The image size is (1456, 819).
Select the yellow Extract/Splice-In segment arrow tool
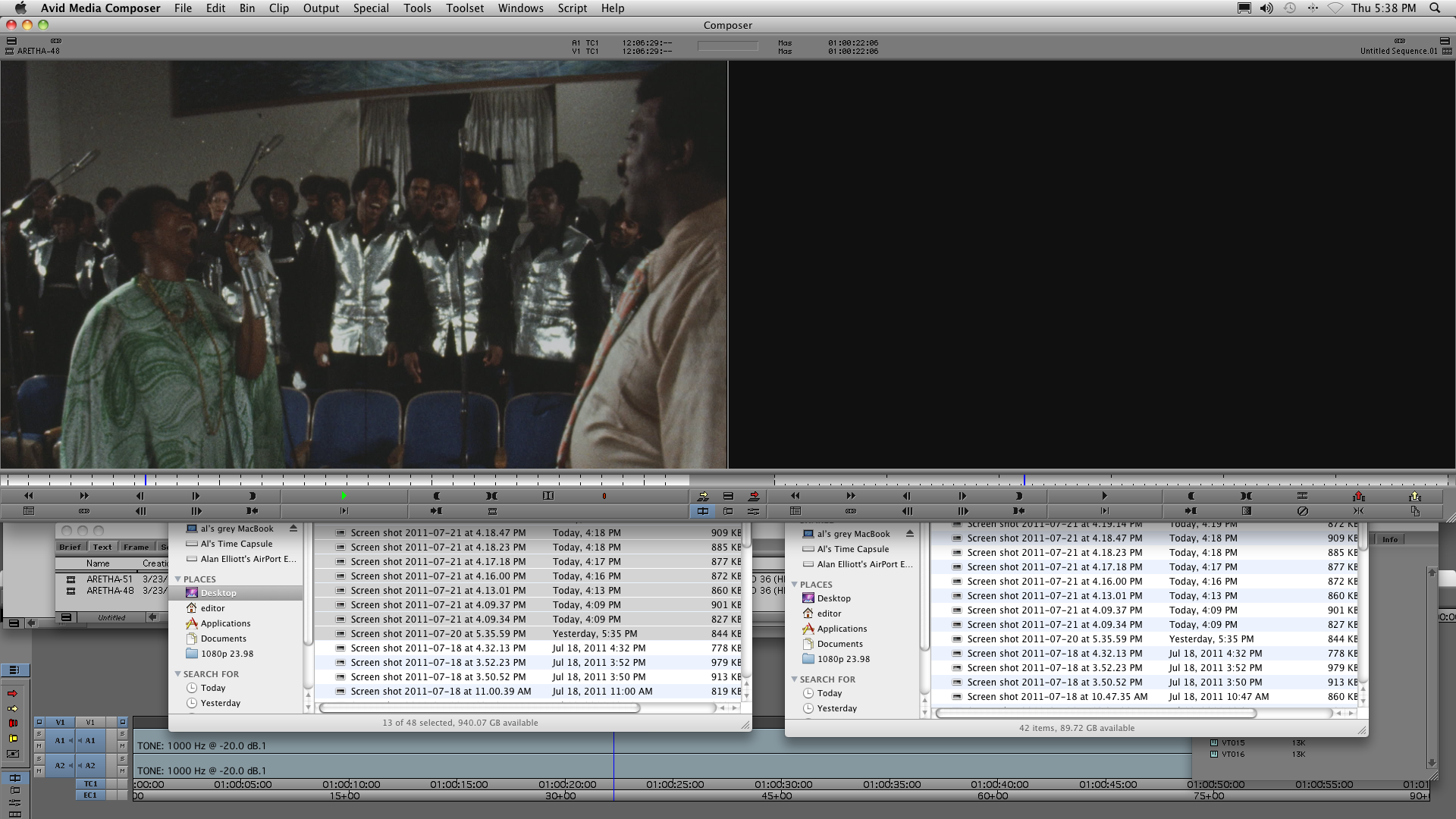click(13, 708)
